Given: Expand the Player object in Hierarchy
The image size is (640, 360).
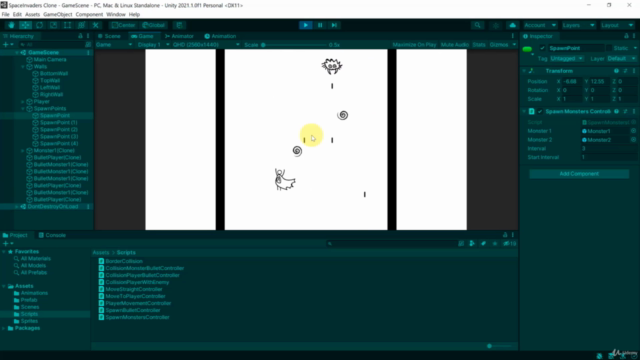Looking at the screenshot, I should pyautogui.click(x=23, y=102).
